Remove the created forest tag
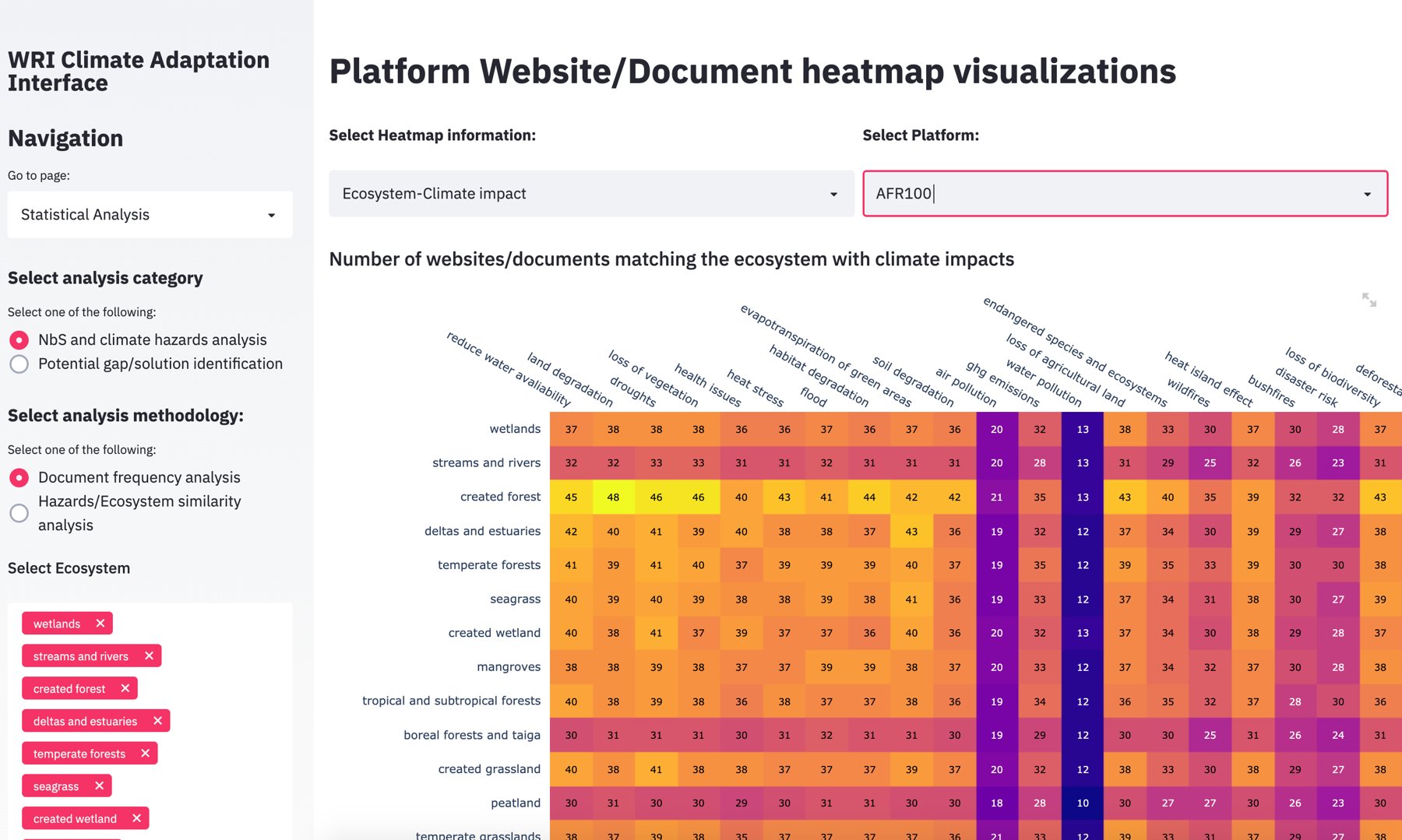This screenshot has width=1402, height=840. (x=125, y=688)
